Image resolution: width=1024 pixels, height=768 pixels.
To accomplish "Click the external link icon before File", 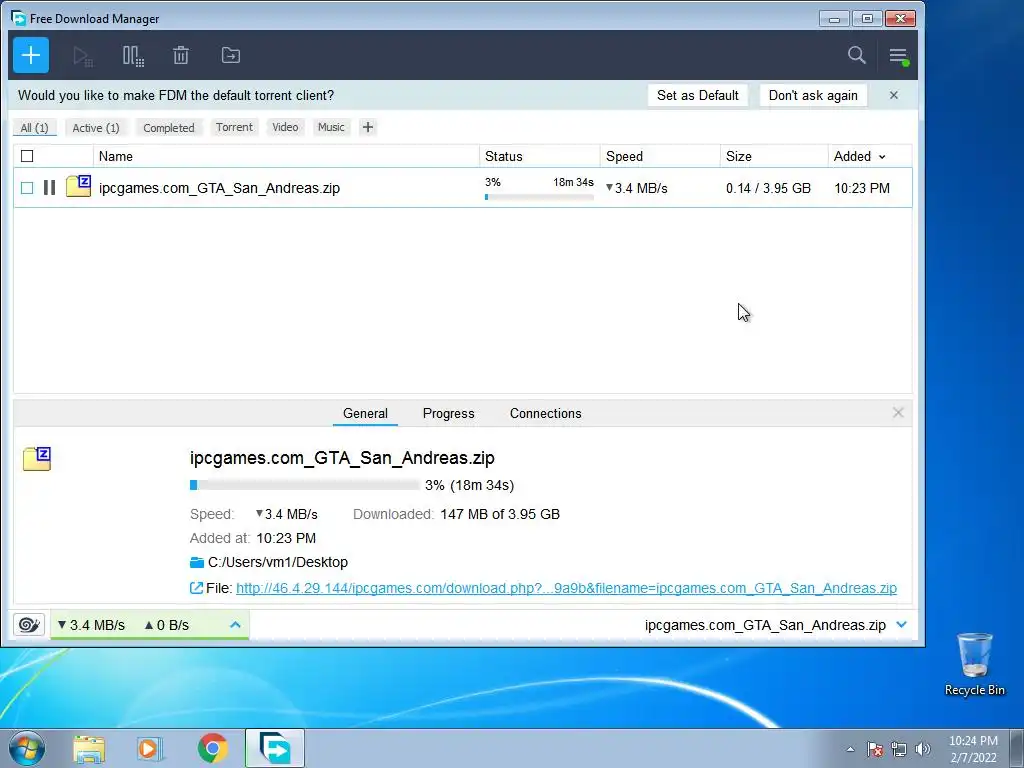I will tap(196, 588).
